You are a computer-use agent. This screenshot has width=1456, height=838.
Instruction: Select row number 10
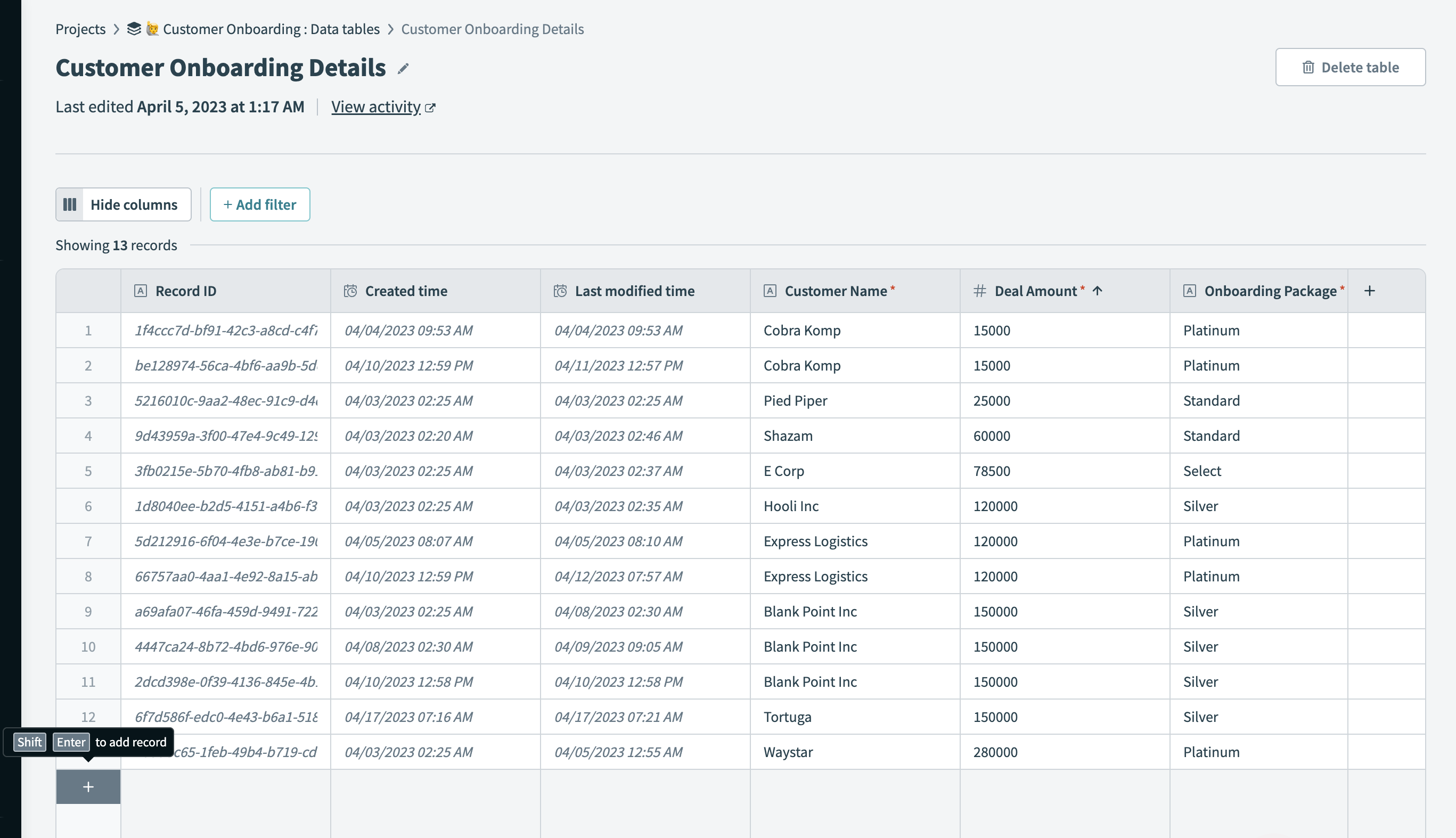tap(88, 646)
